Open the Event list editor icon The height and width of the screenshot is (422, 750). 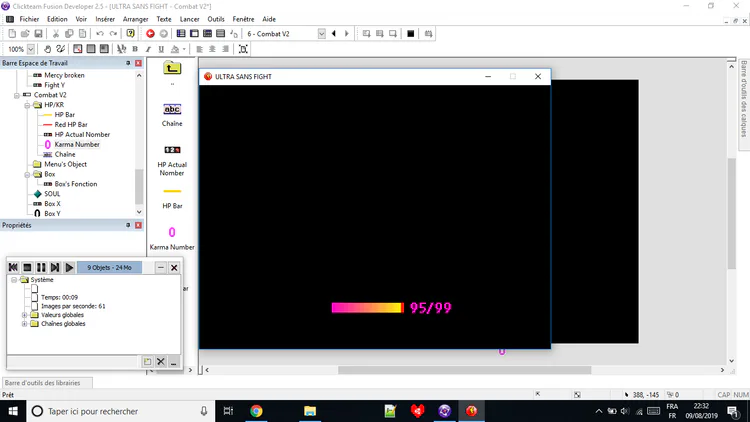(x=221, y=33)
